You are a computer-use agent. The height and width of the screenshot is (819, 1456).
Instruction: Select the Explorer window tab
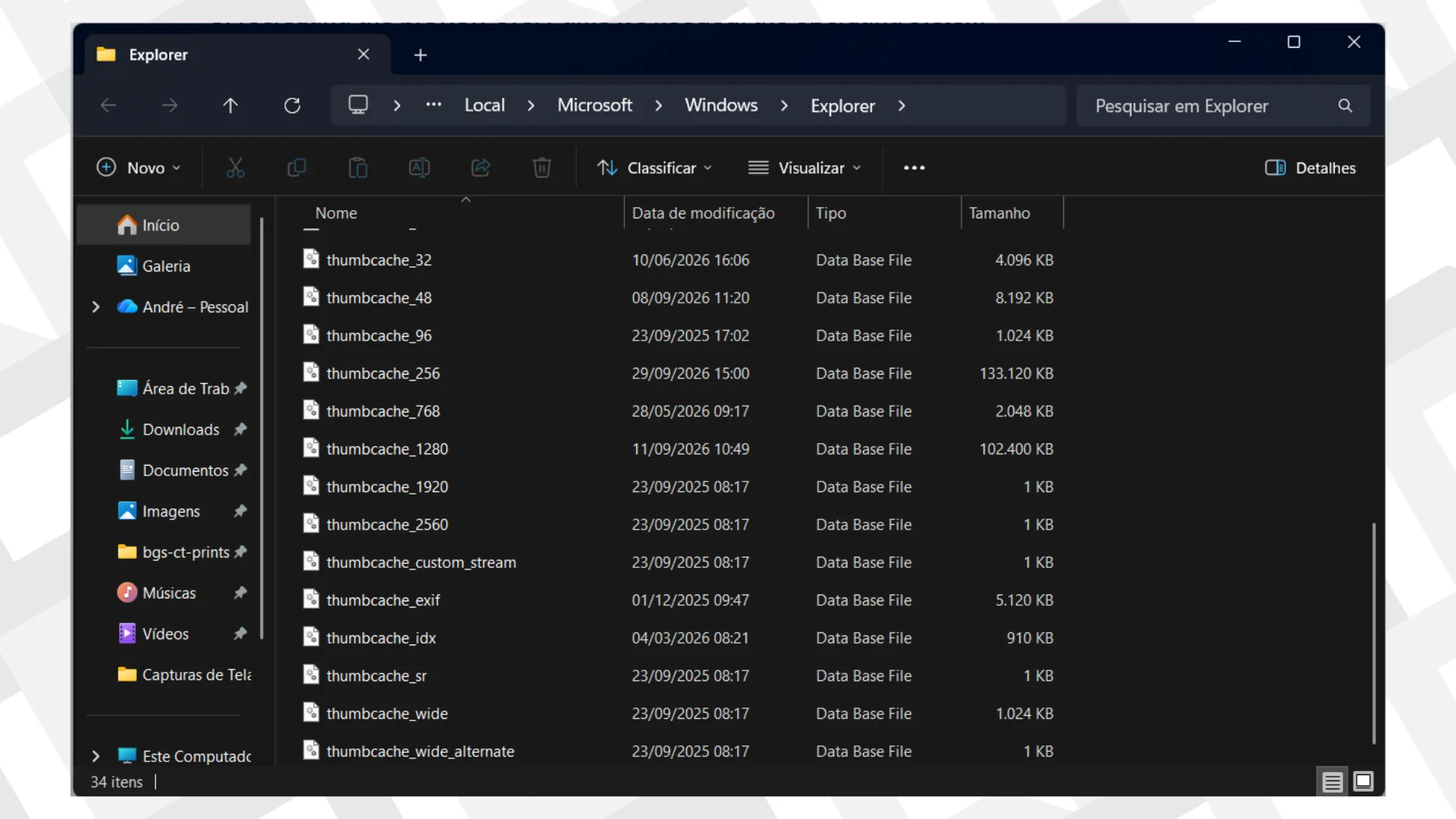[x=237, y=55]
